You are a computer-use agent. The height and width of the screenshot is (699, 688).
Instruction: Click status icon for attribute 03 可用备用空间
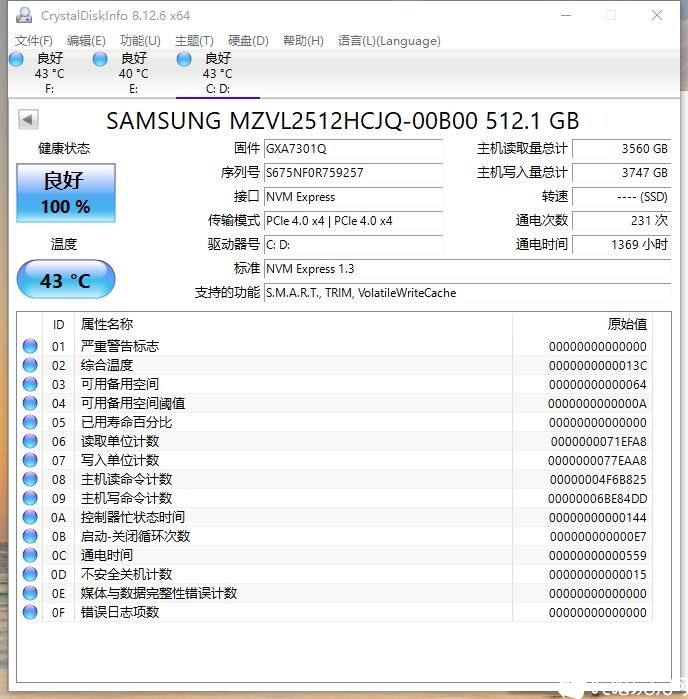click(30, 384)
